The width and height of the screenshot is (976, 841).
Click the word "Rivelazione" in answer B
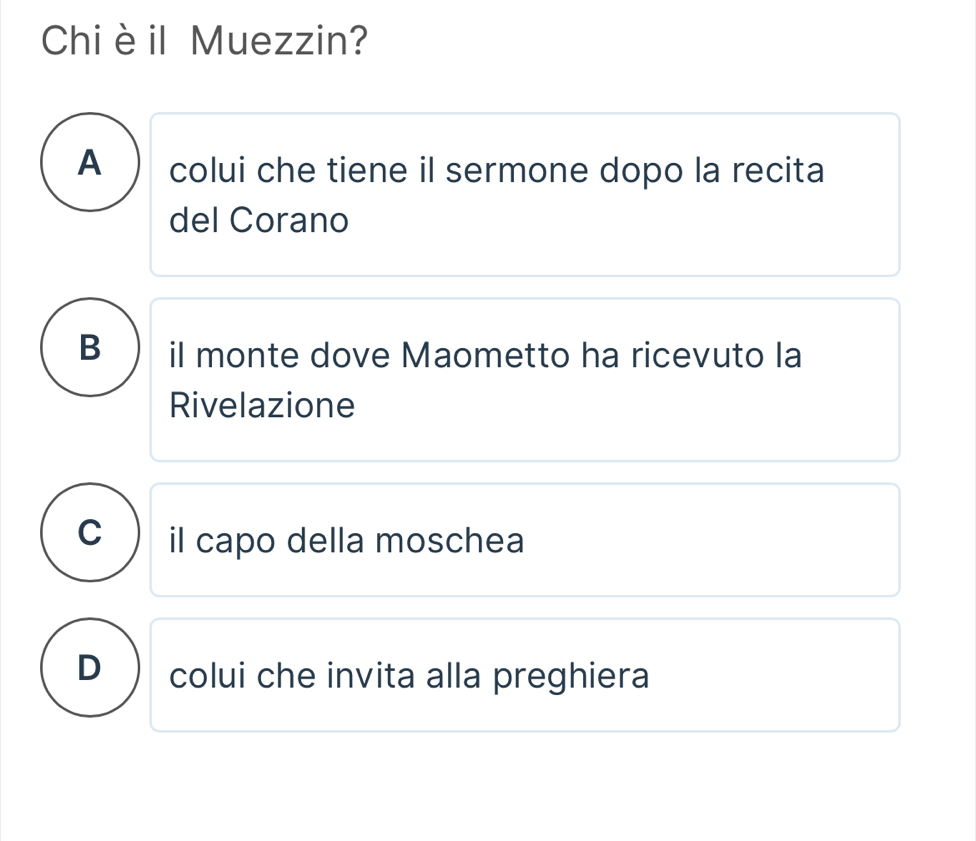(x=263, y=405)
